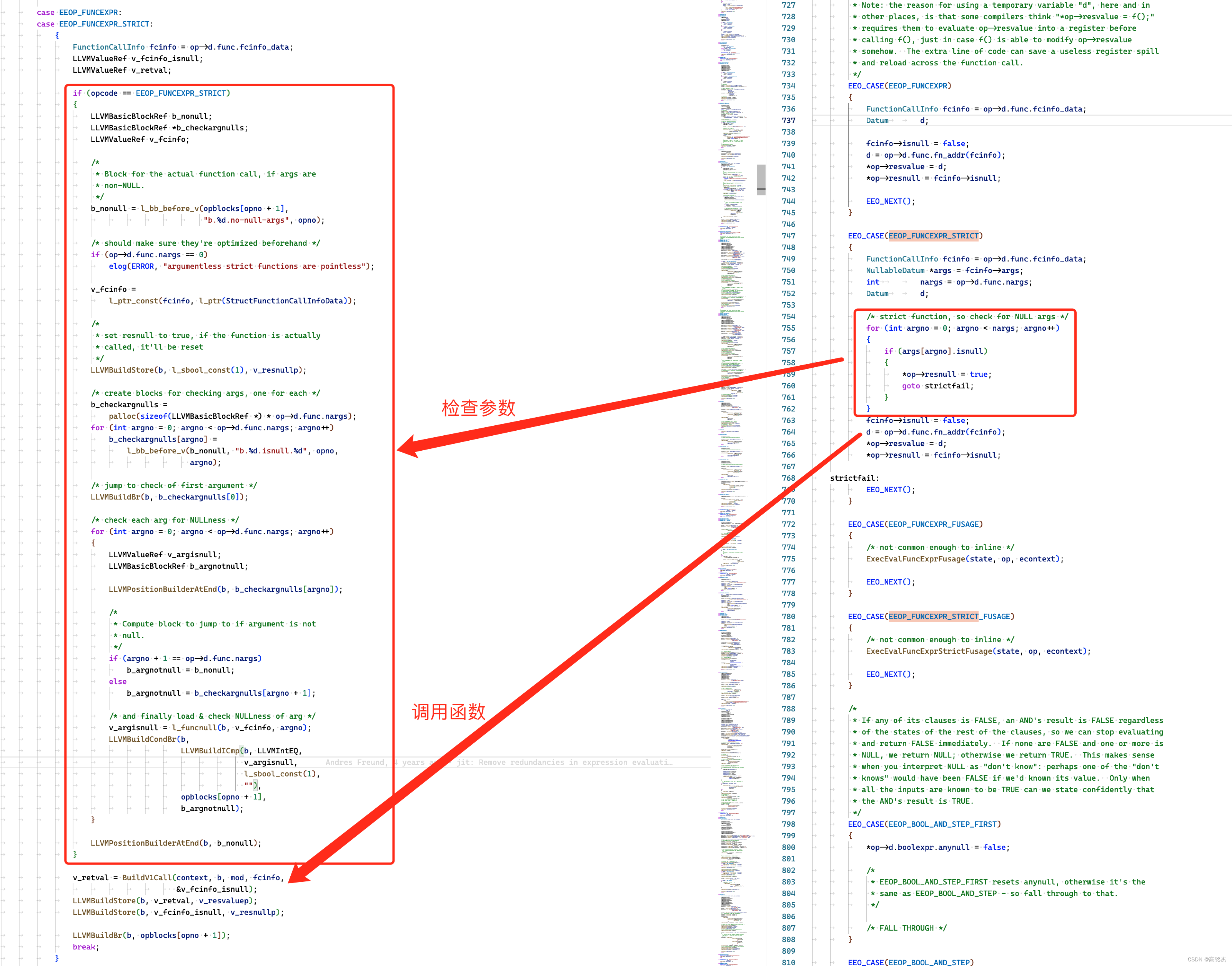This screenshot has height=966, width=1232.
Task: Select the 'LLVMValueRef v_fcinfo_isnull;' declaration
Action: [137, 58]
